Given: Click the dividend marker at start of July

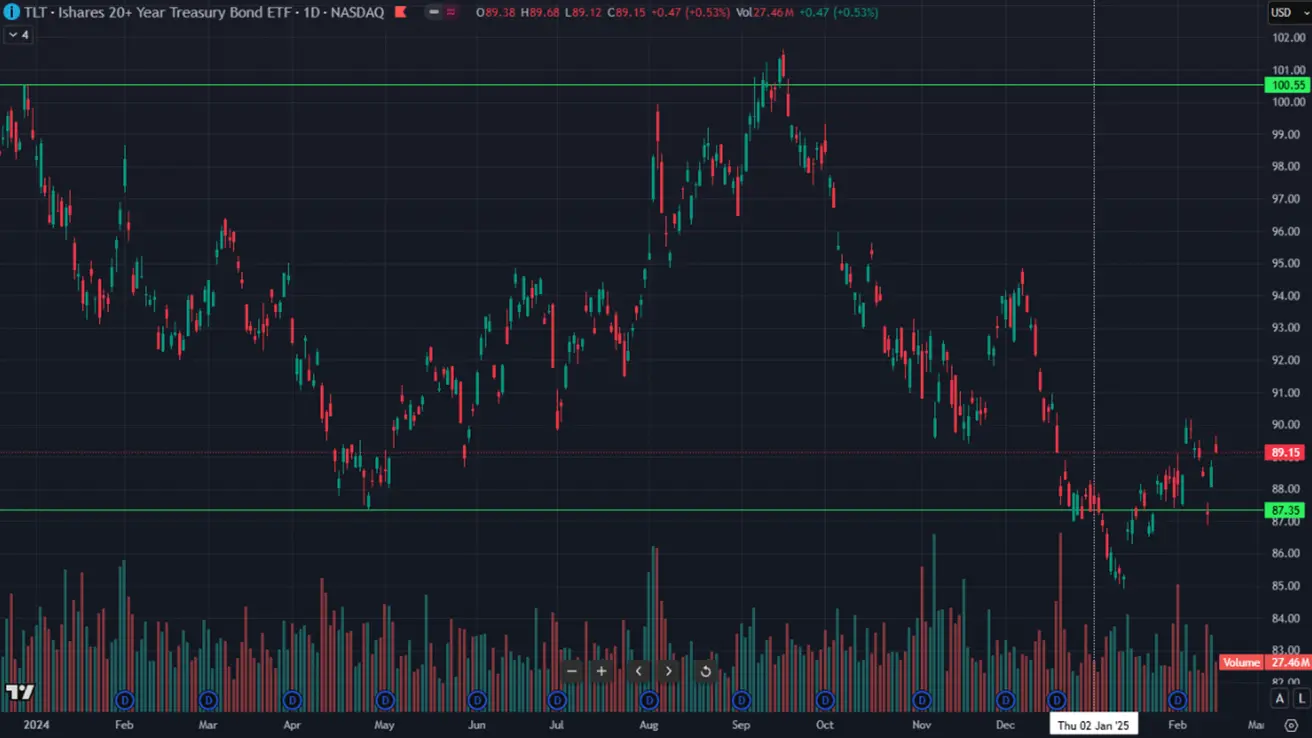Looking at the screenshot, I should pos(557,699).
